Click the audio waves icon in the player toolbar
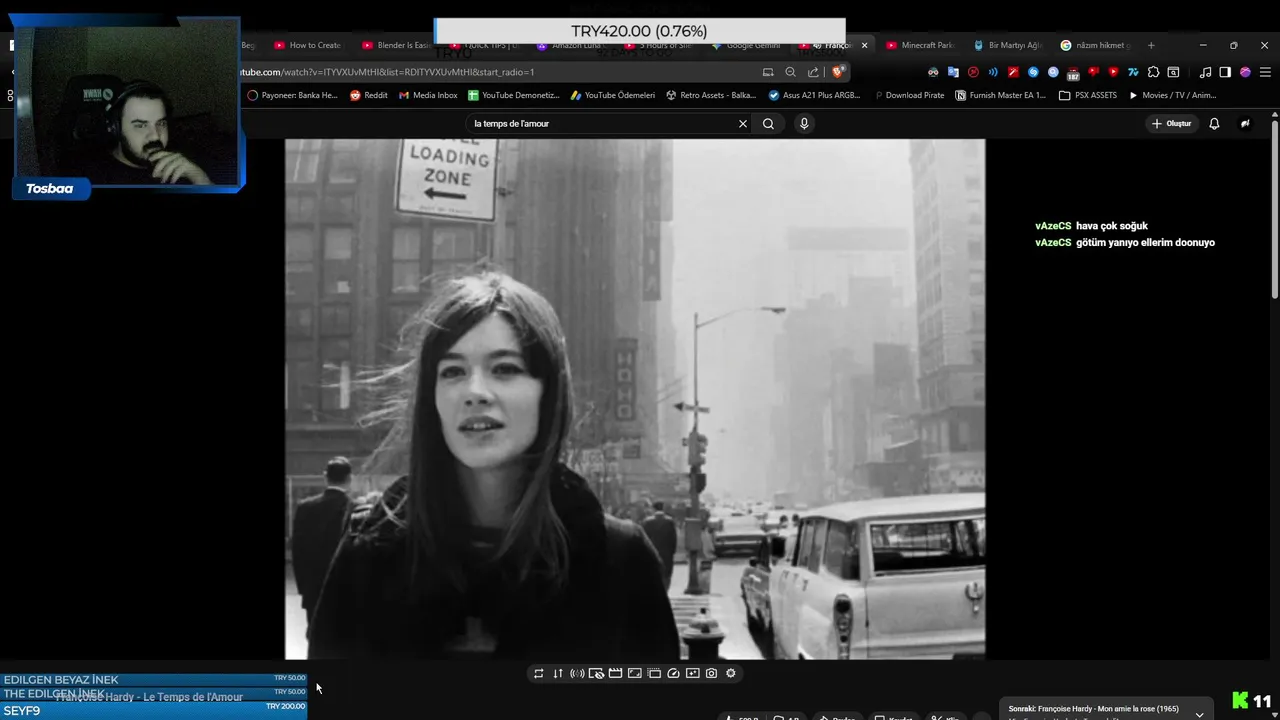The width and height of the screenshot is (1280, 720). [x=577, y=673]
